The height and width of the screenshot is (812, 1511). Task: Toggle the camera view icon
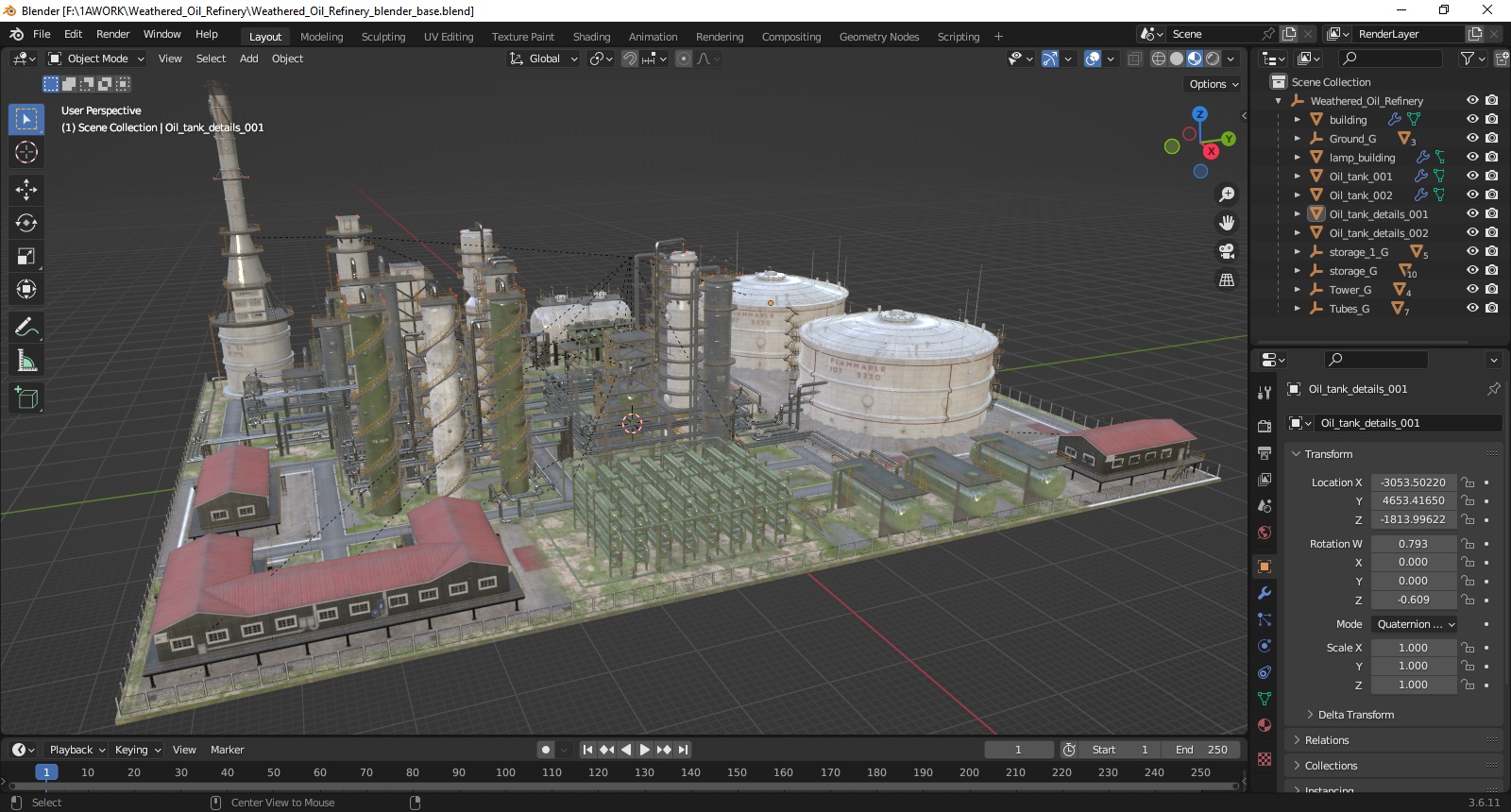(x=1227, y=251)
